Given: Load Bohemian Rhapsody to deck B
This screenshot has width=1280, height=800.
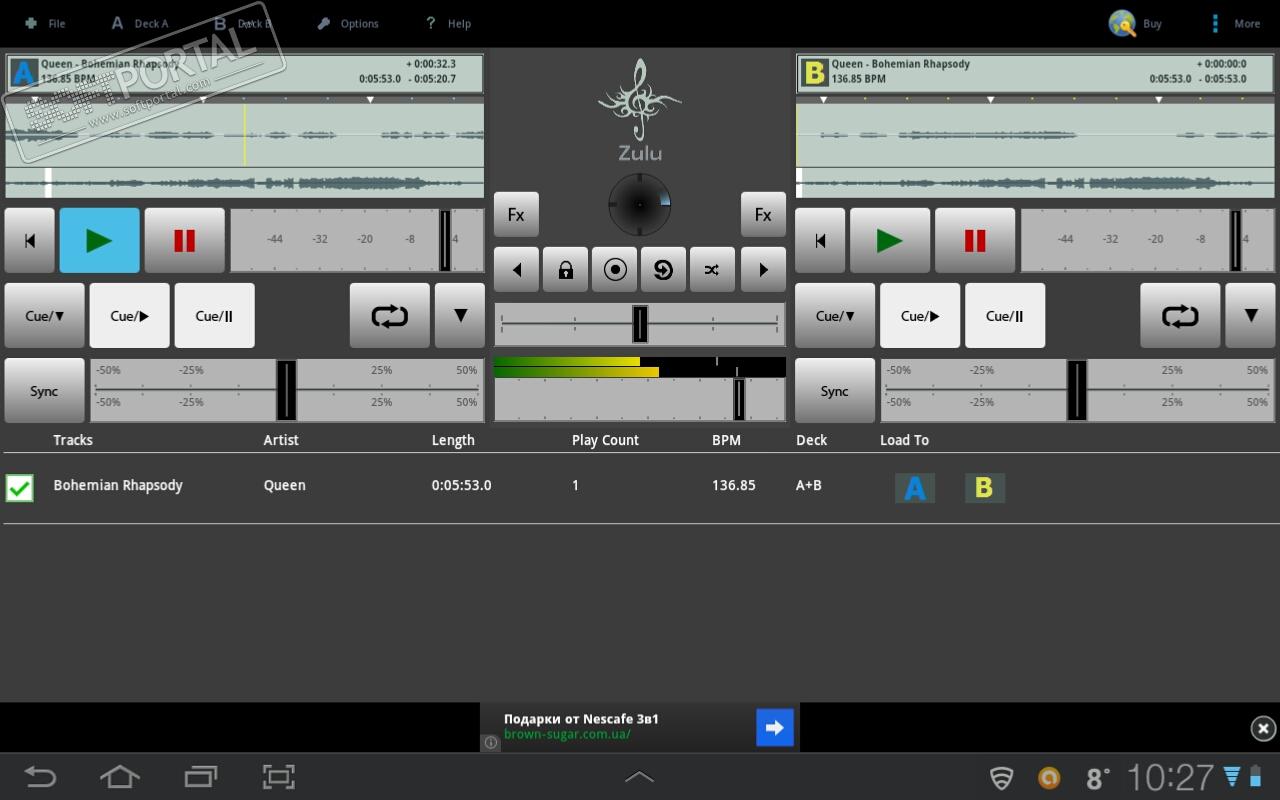Looking at the screenshot, I should point(984,487).
